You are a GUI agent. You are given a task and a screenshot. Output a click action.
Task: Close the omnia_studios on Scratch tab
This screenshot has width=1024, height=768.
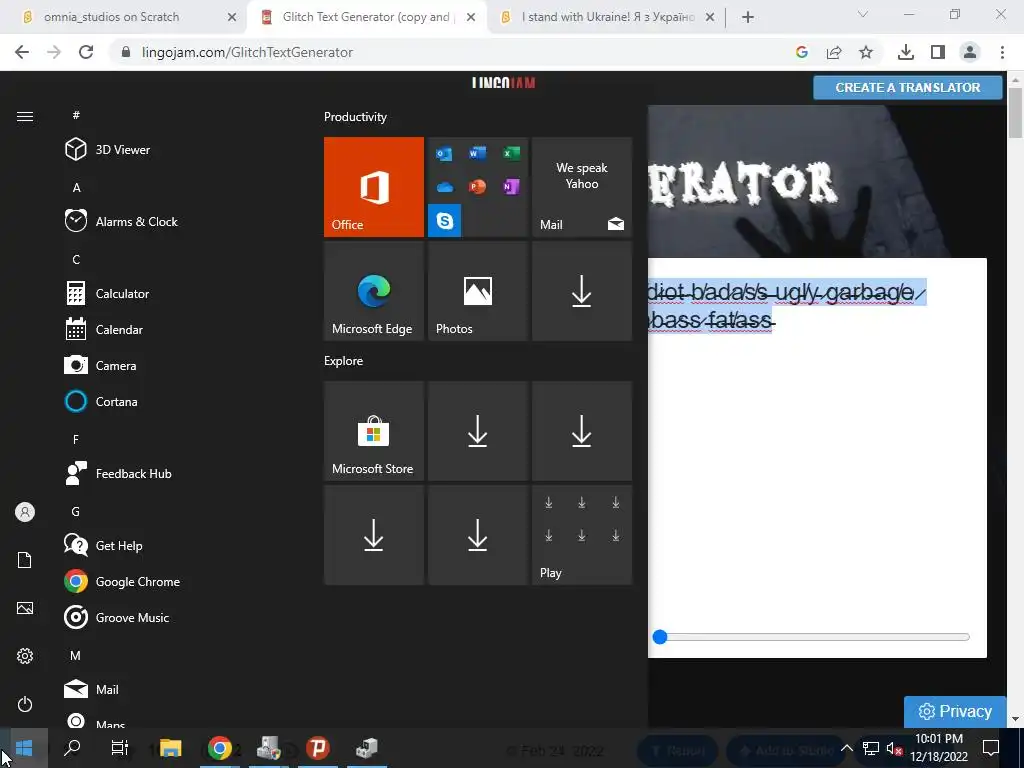click(x=232, y=18)
